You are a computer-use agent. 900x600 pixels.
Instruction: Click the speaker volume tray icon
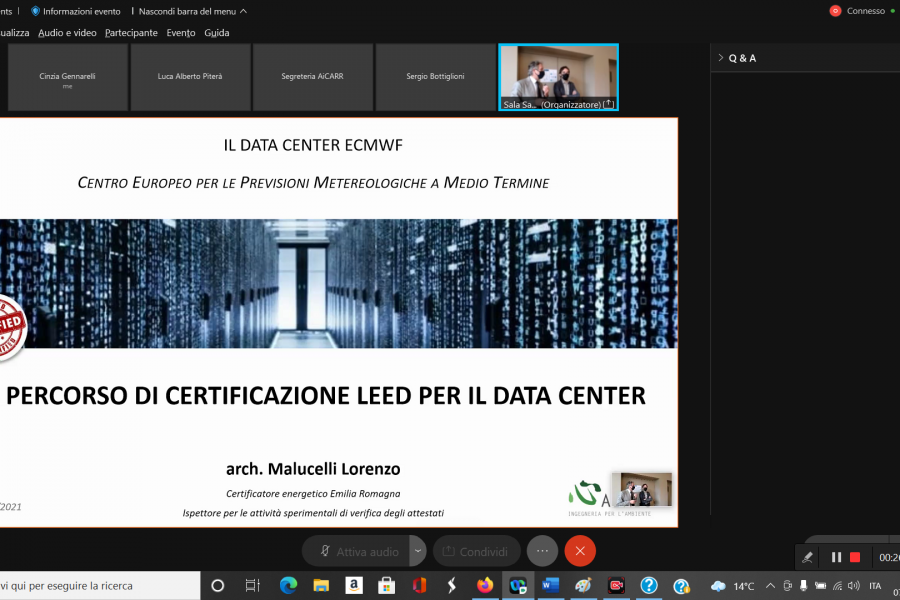[854, 586]
